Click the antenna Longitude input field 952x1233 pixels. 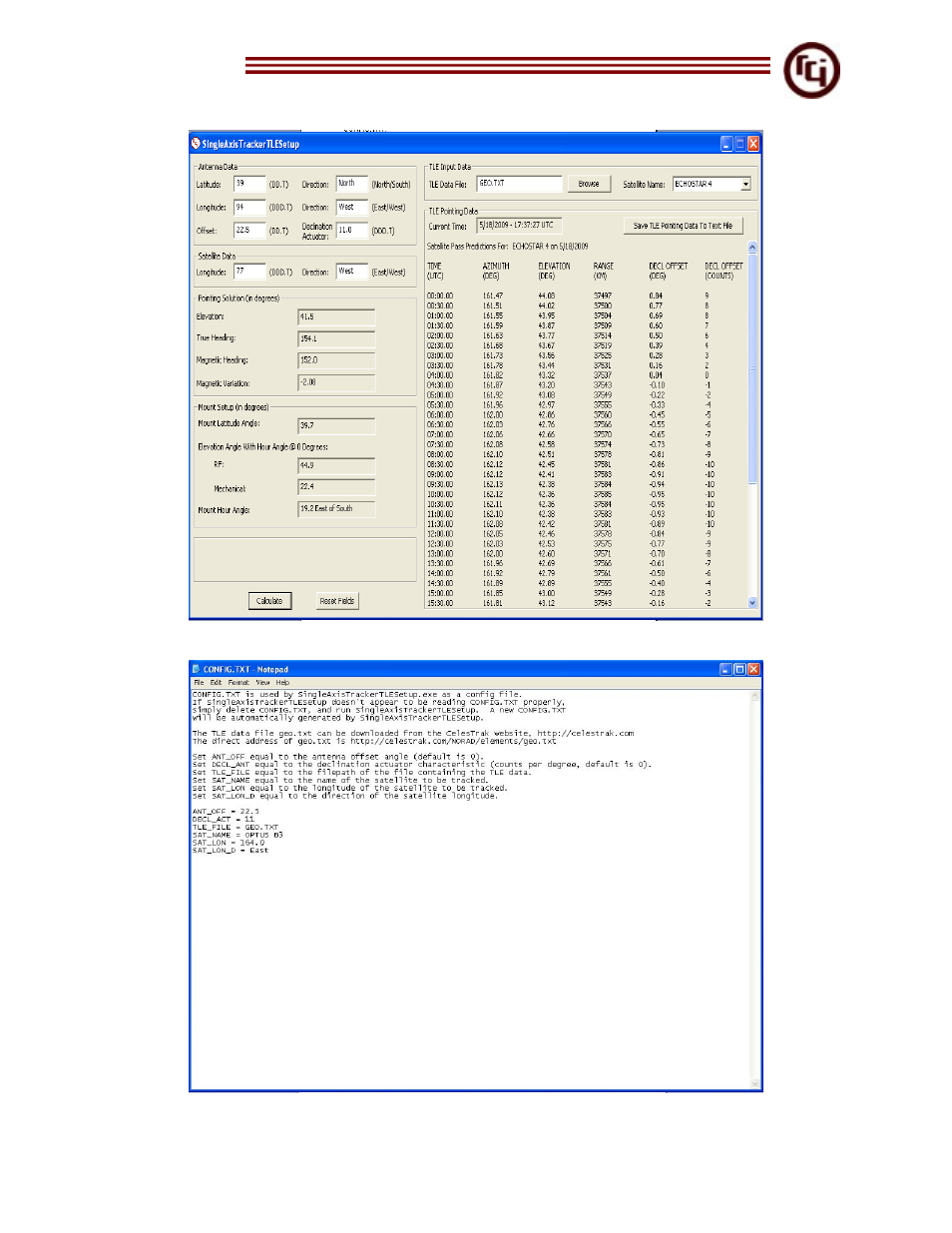pos(249,208)
